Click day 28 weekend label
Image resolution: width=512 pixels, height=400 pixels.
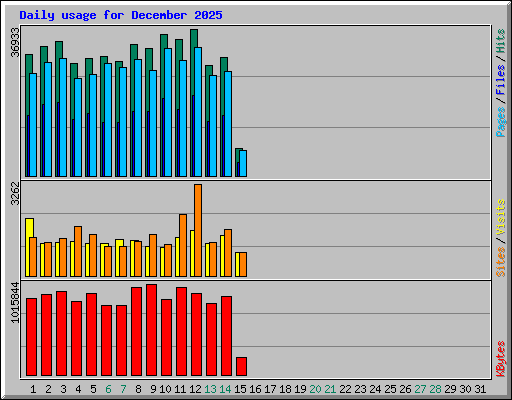point(435,389)
